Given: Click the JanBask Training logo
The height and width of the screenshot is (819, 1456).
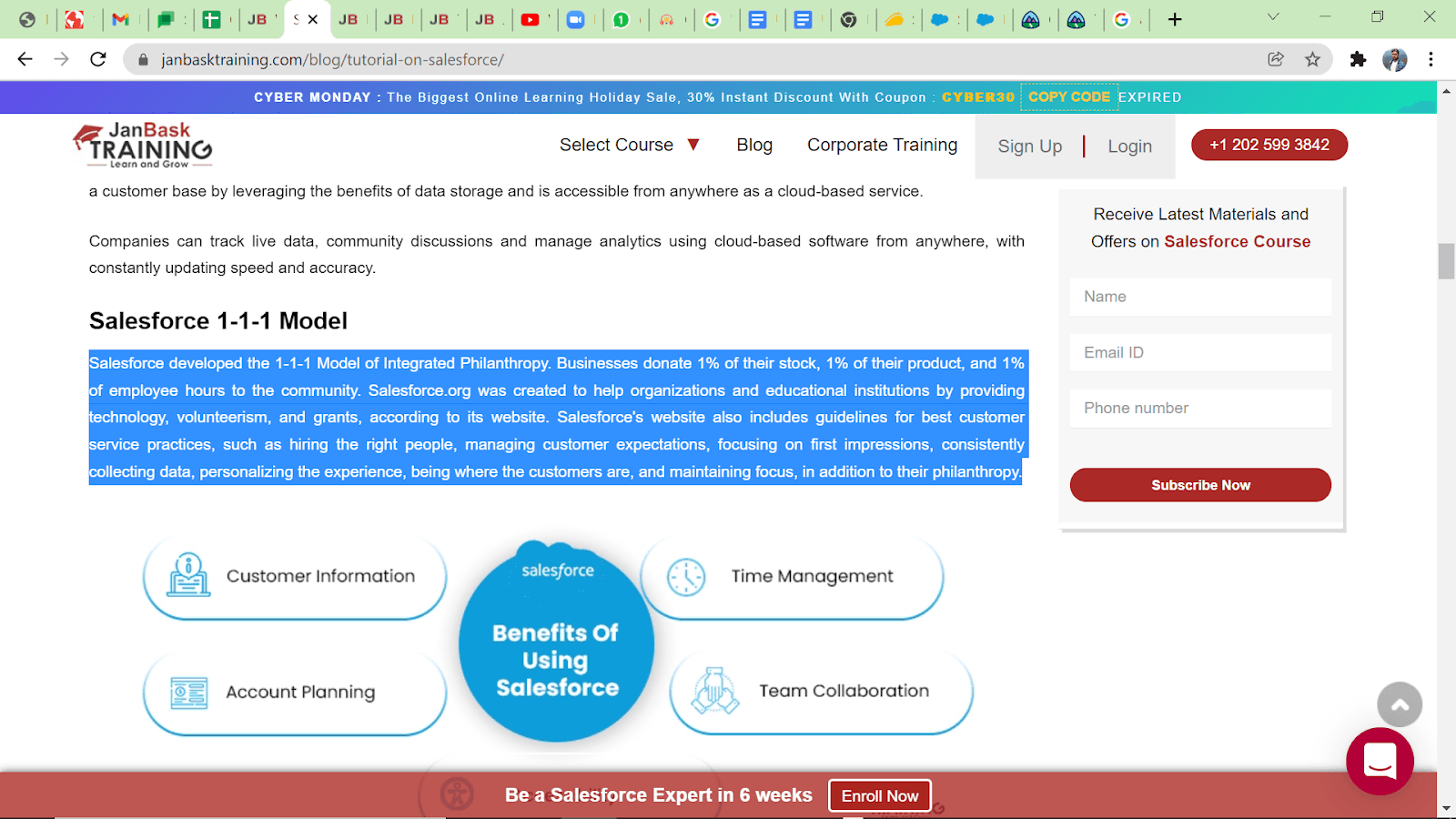Looking at the screenshot, I should [x=142, y=145].
